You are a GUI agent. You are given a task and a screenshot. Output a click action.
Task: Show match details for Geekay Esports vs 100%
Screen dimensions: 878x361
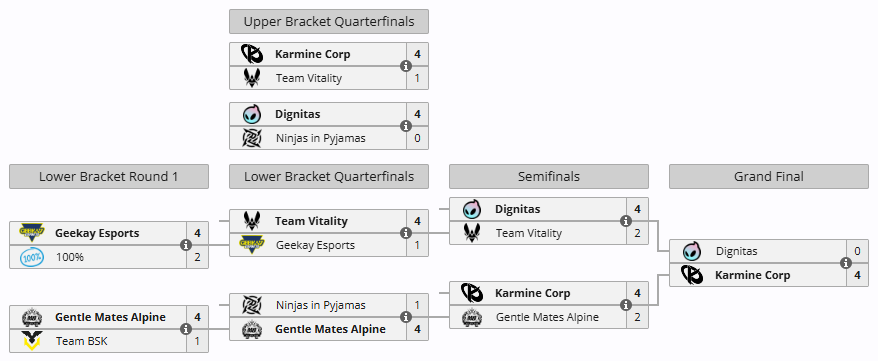(186, 245)
